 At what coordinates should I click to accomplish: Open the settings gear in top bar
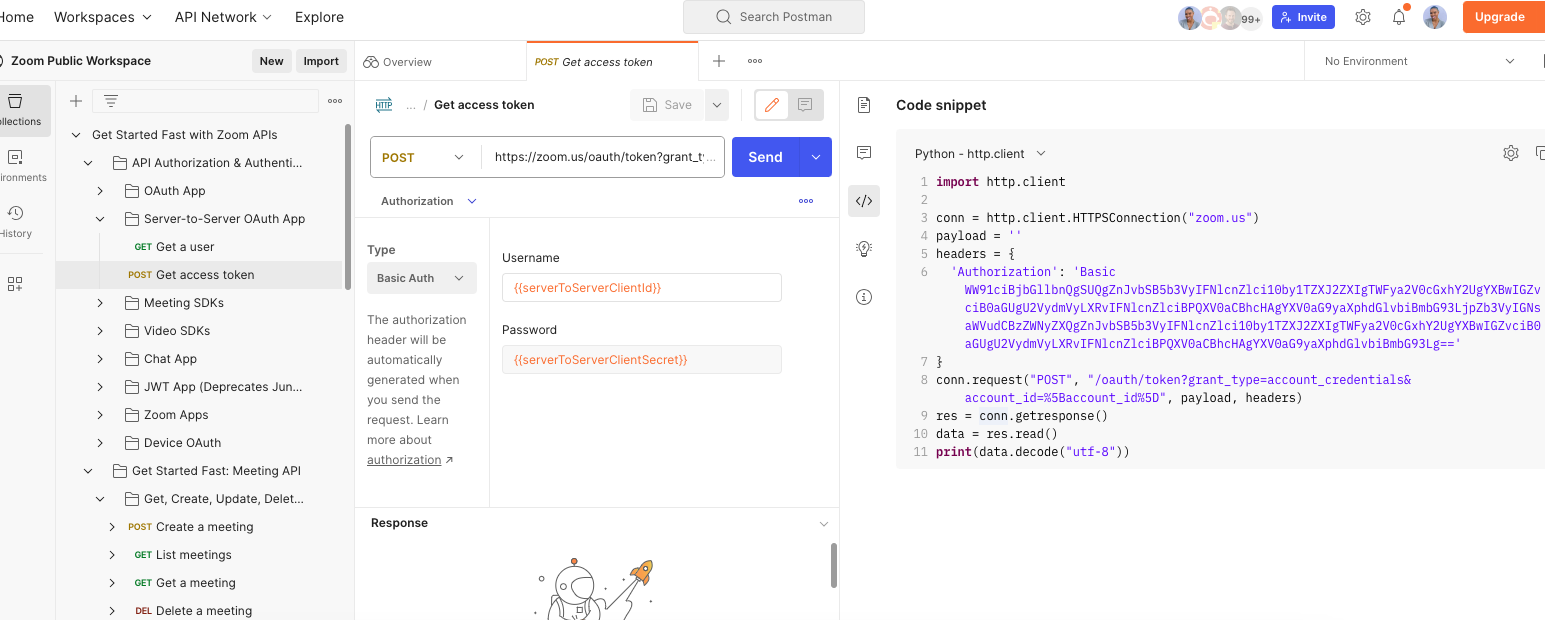tap(1363, 17)
